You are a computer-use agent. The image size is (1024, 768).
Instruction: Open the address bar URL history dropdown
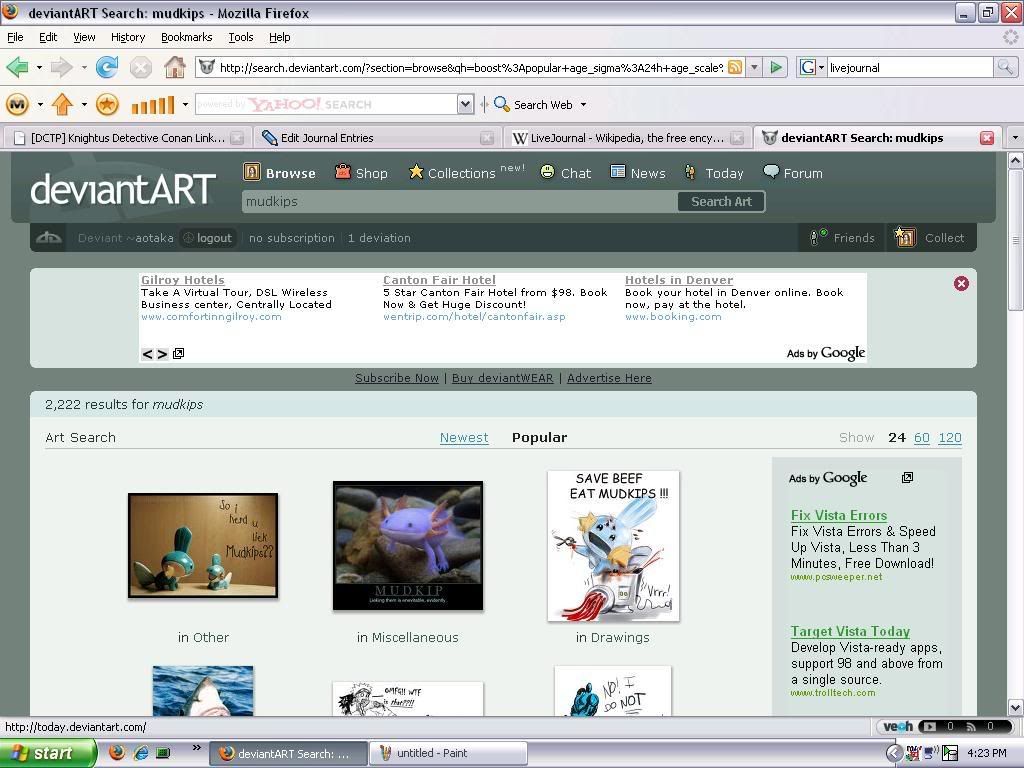tap(755, 67)
